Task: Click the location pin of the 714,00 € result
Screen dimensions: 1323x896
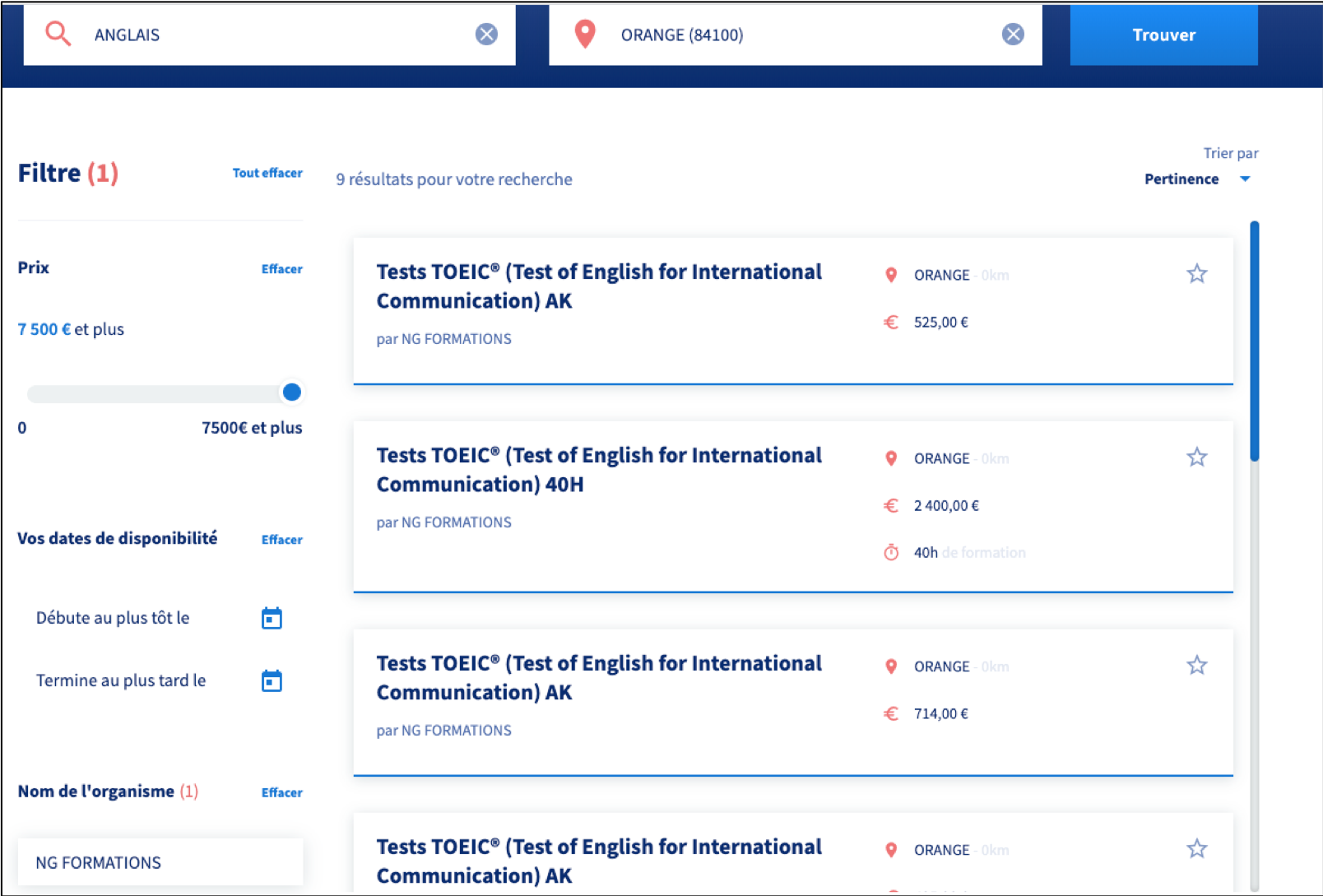Action: coord(890,666)
